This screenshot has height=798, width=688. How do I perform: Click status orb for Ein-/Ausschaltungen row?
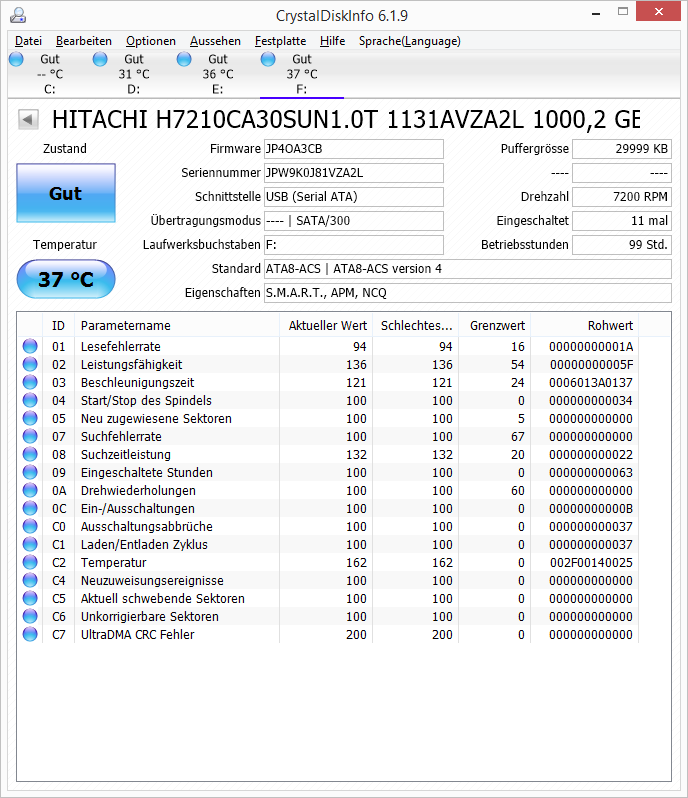click(x=30, y=508)
